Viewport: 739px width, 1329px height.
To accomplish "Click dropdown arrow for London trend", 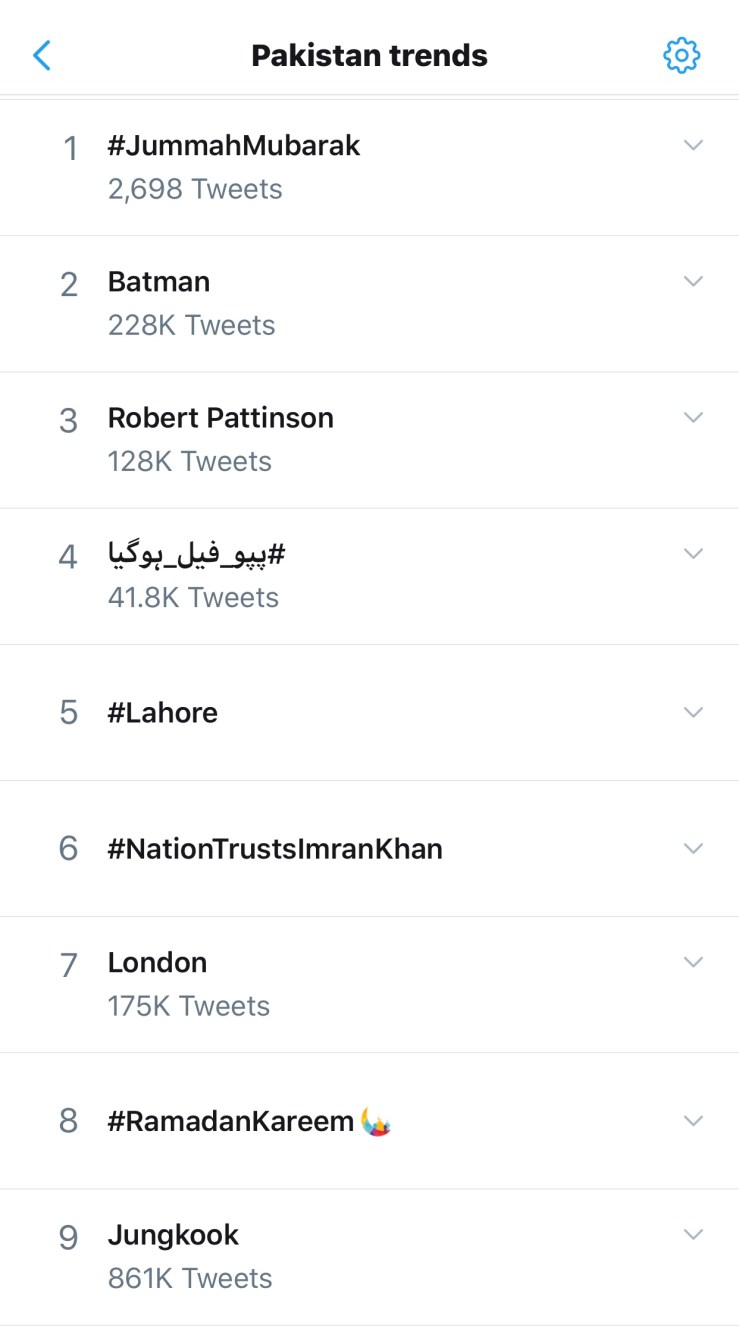I will 693,962.
